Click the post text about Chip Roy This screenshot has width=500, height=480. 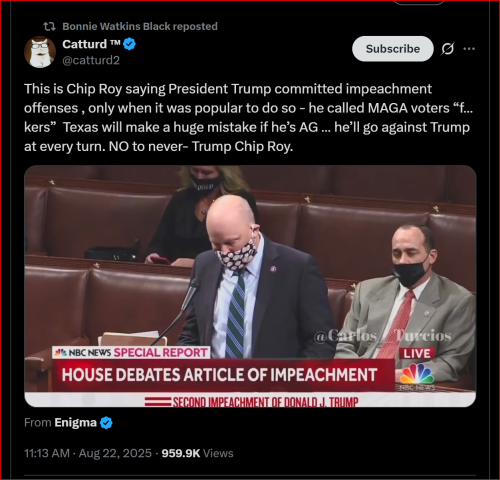(x=248, y=117)
